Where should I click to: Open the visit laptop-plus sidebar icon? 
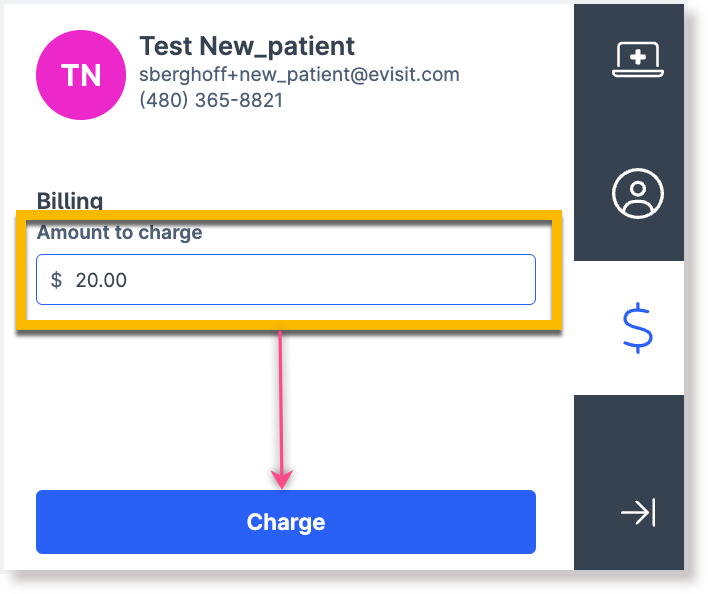pos(638,59)
